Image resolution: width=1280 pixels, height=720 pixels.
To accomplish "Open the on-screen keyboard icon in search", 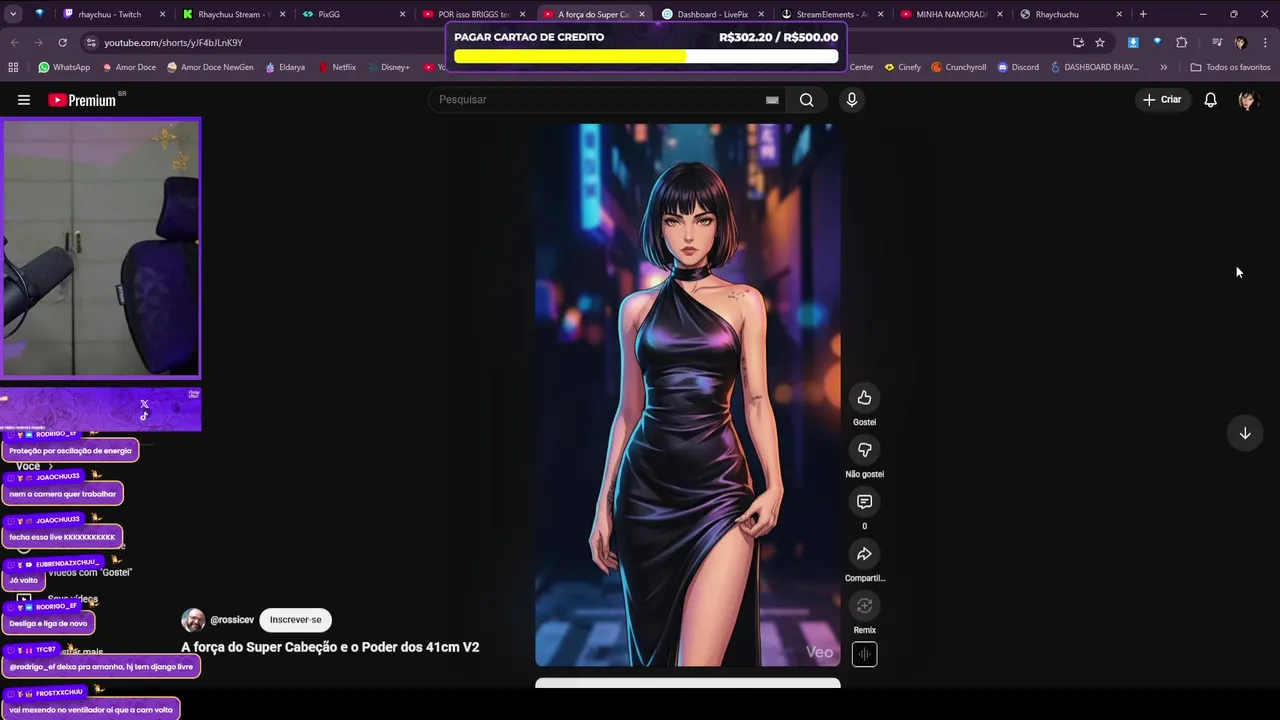I will 772,100.
